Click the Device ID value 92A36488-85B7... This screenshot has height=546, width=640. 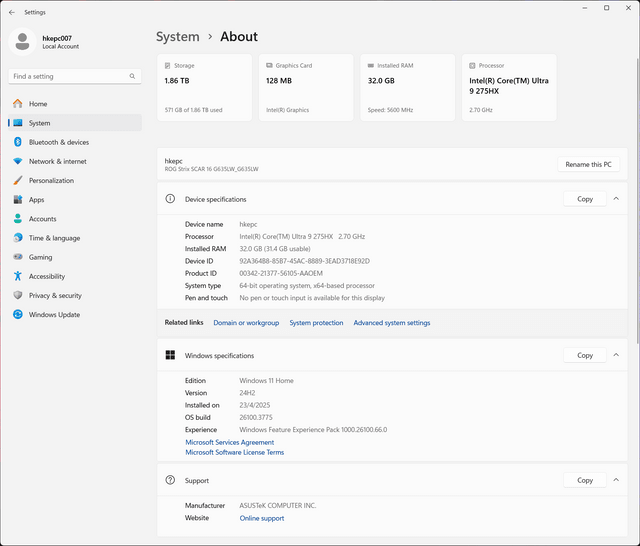[304, 261]
